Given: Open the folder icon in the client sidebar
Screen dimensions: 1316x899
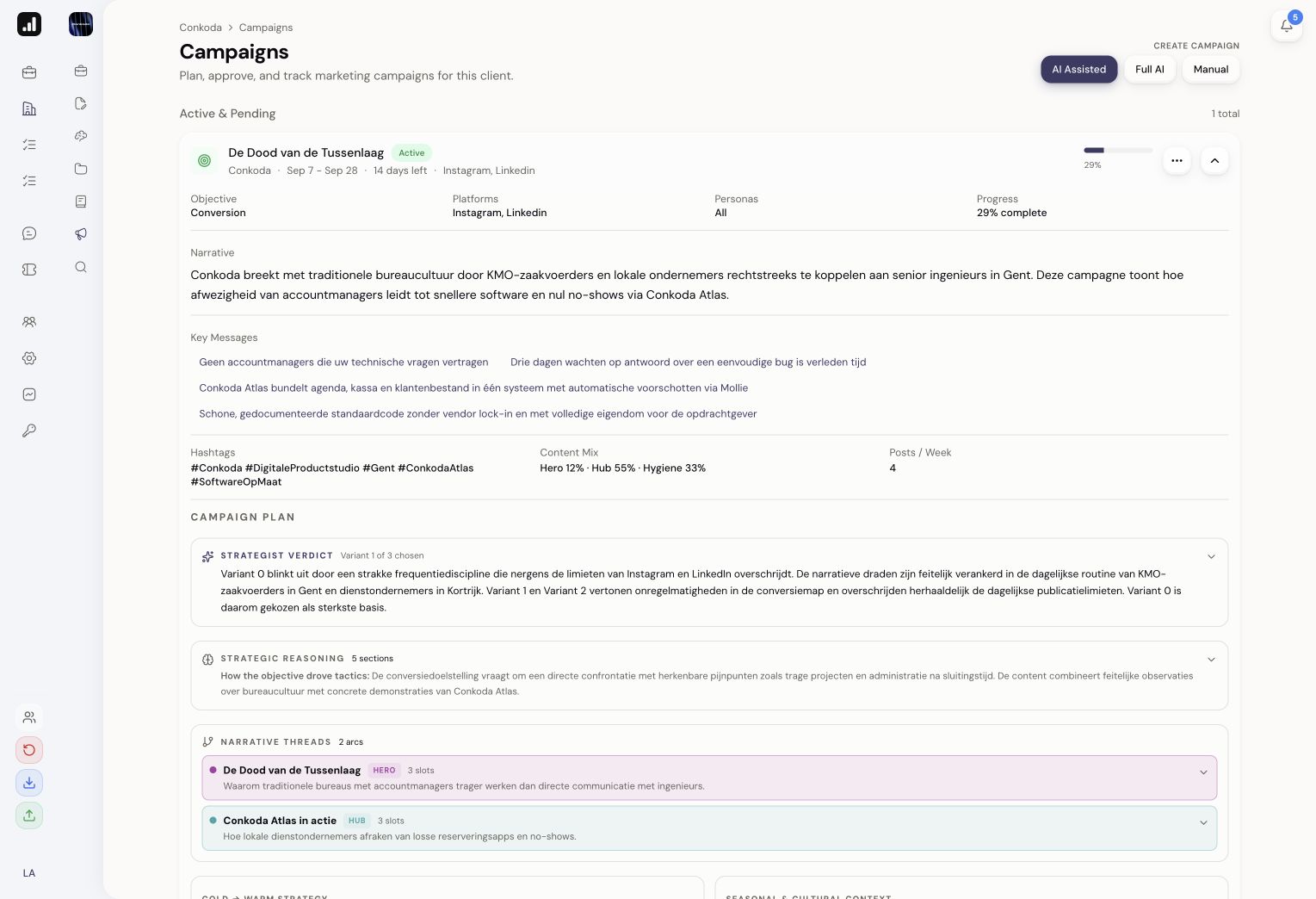Looking at the screenshot, I should coord(81,169).
